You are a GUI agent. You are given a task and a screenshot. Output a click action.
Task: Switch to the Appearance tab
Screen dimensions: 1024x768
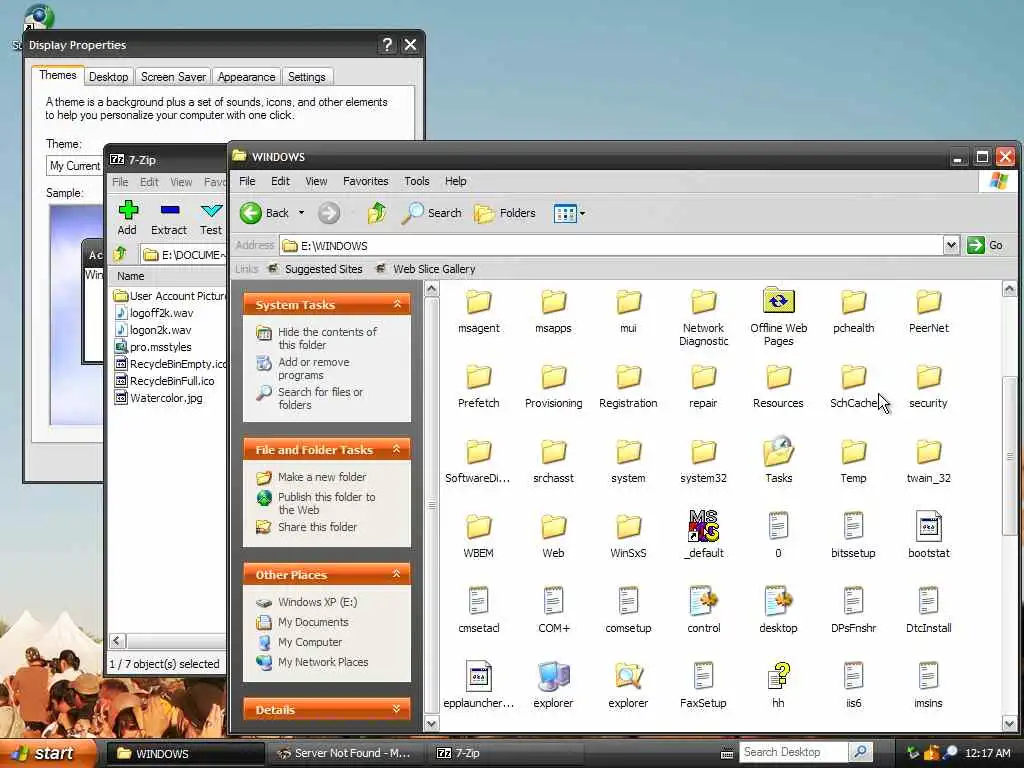click(246, 77)
